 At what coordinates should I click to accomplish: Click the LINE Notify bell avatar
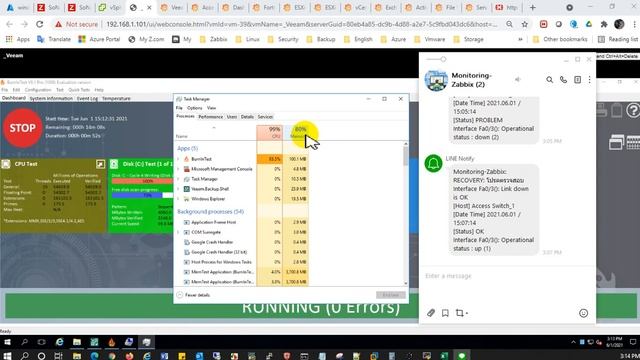[433, 164]
